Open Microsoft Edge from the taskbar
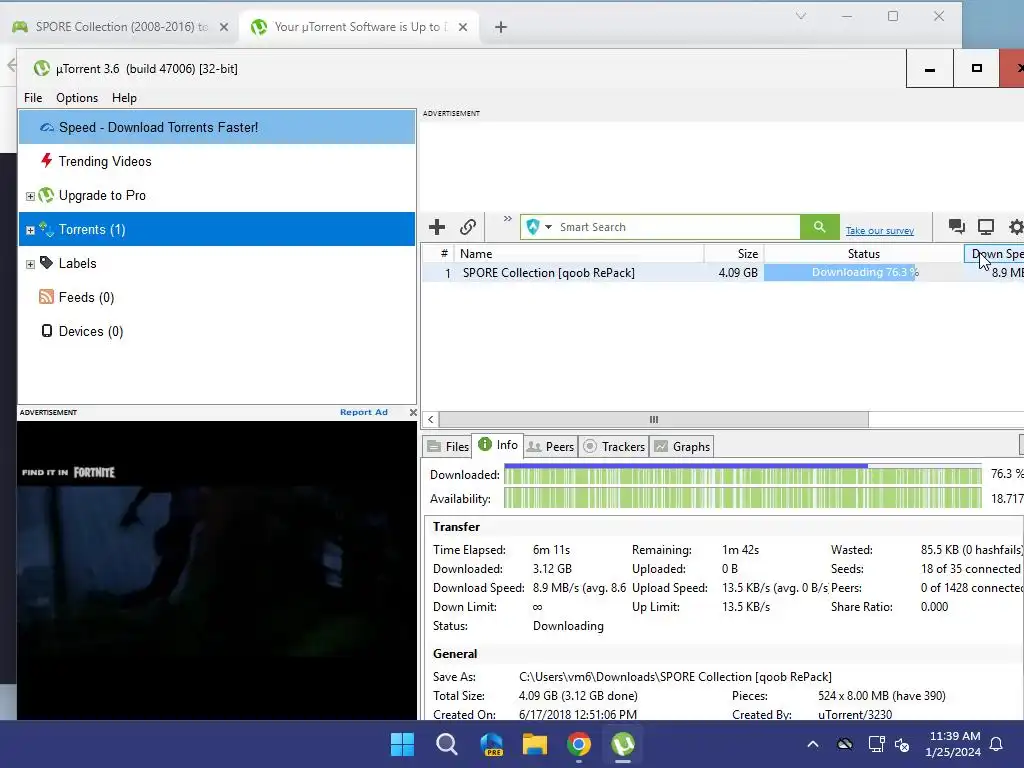Image resolution: width=1024 pixels, height=768 pixels. click(x=491, y=744)
